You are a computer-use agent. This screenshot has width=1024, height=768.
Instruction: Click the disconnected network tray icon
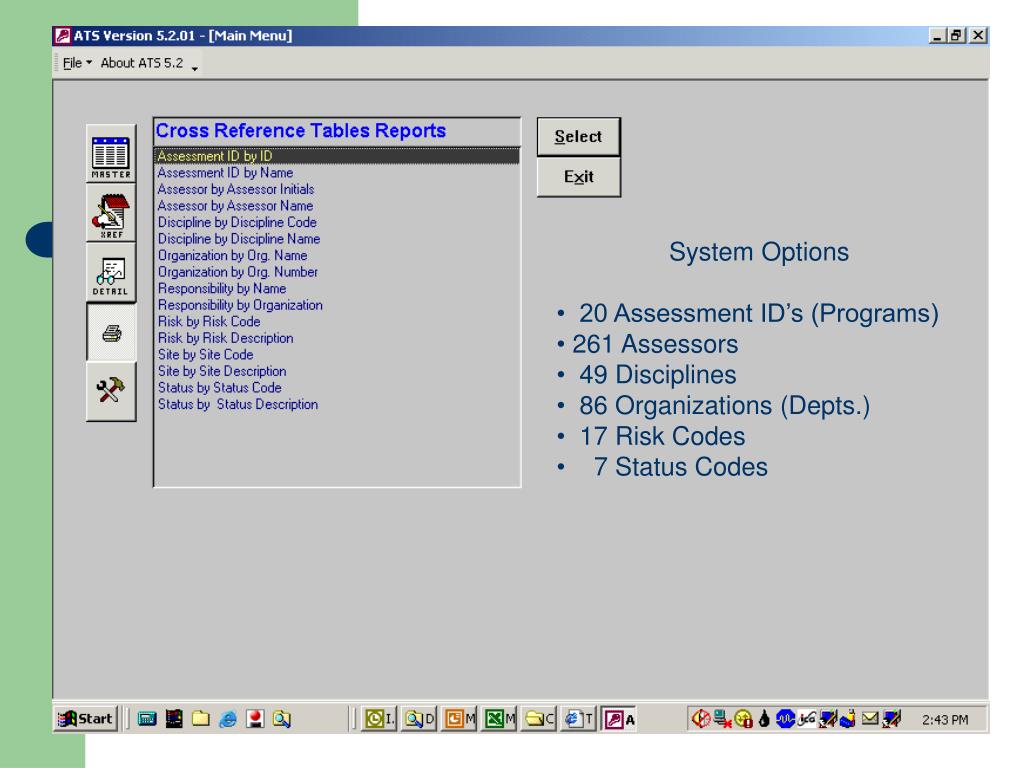click(722, 719)
